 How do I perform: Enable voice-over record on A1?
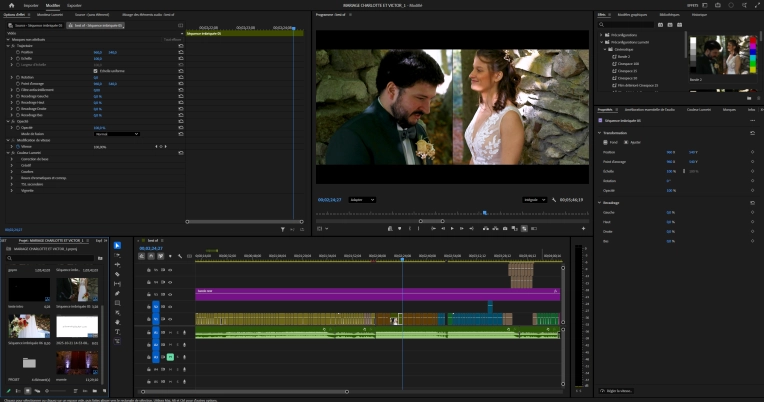(x=184, y=332)
